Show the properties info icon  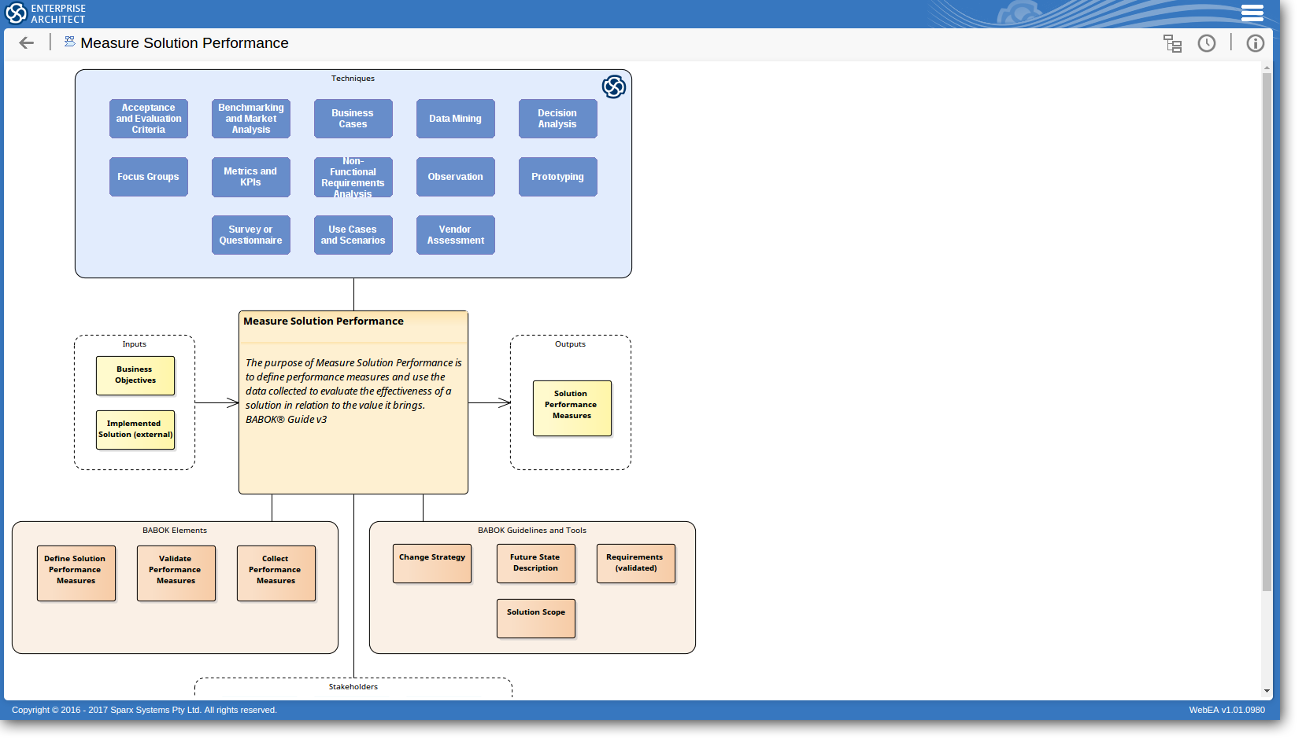tap(1255, 43)
